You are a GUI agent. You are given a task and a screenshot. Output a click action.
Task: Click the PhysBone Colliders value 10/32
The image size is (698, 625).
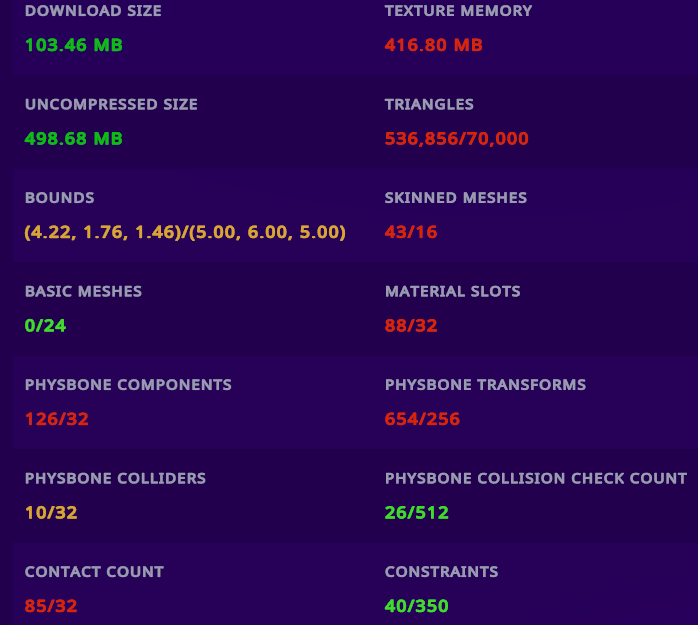[x=51, y=513]
